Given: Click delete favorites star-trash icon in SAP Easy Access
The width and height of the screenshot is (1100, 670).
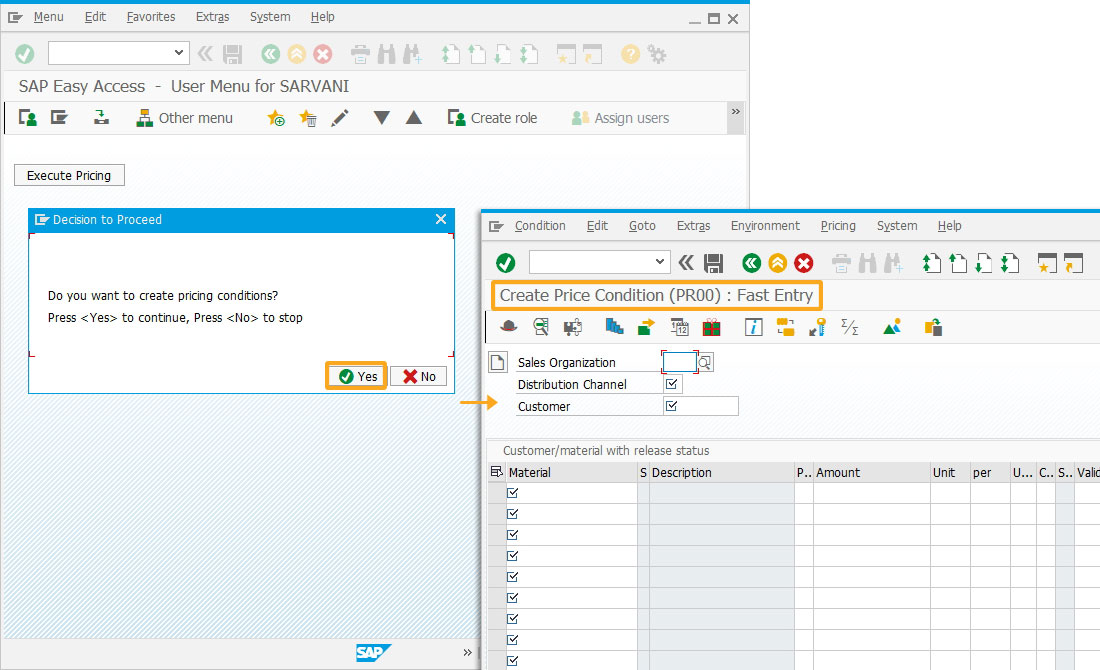Looking at the screenshot, I should 308,118.
